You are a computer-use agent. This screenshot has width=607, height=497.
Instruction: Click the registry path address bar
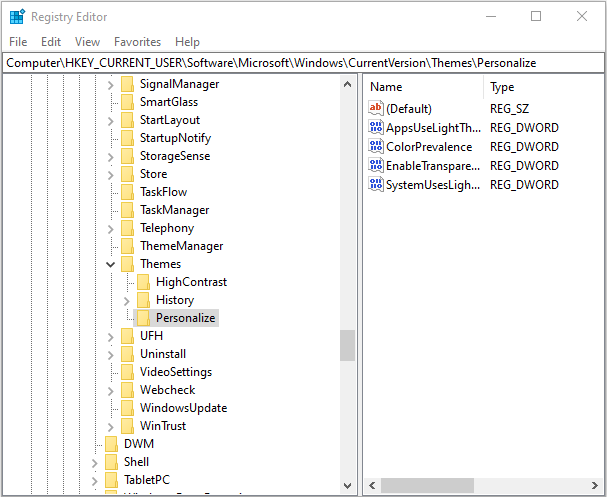click(x=300, y=62)
